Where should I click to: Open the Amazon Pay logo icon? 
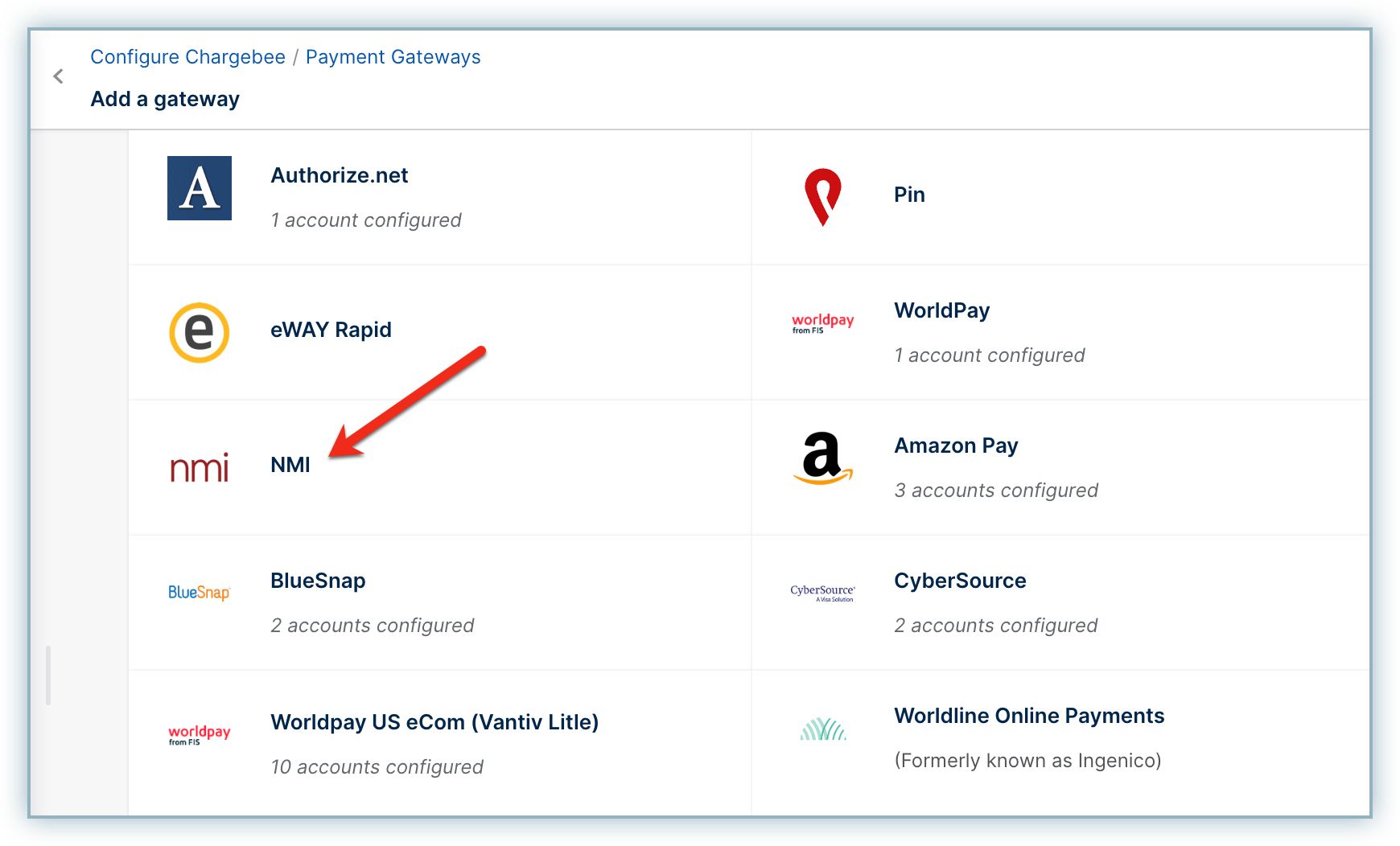(823, 458)
